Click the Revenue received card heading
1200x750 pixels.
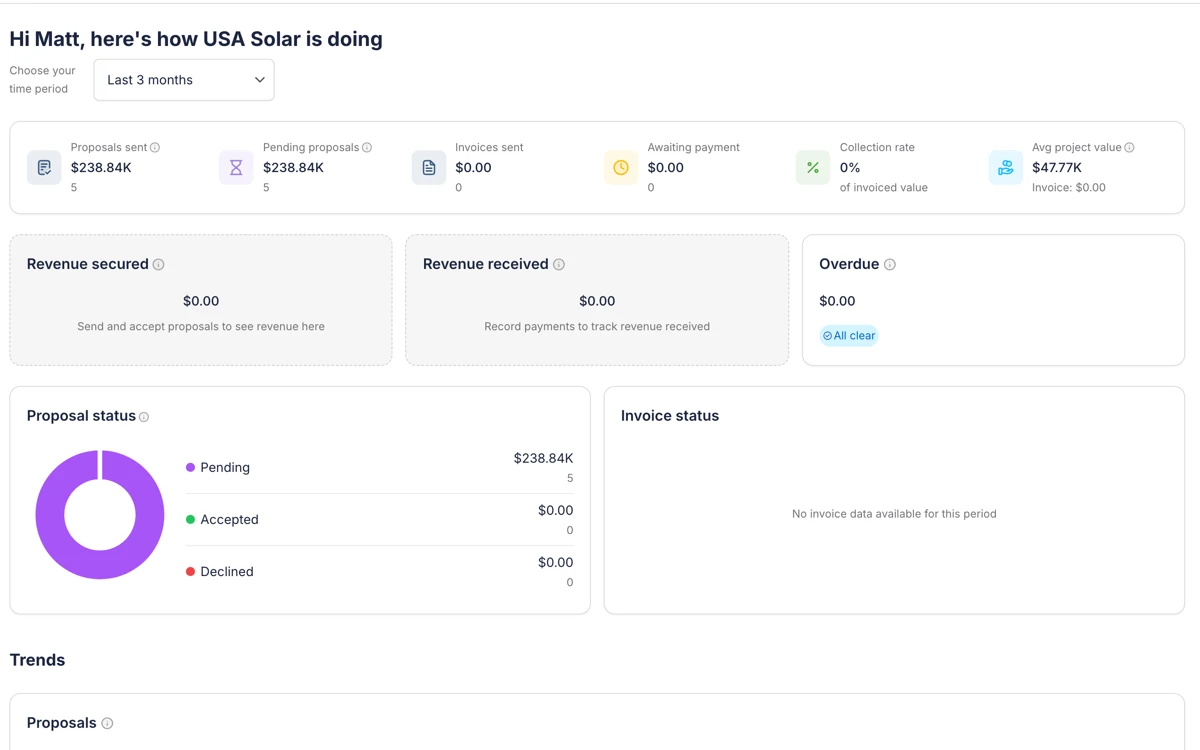[486, 264]
